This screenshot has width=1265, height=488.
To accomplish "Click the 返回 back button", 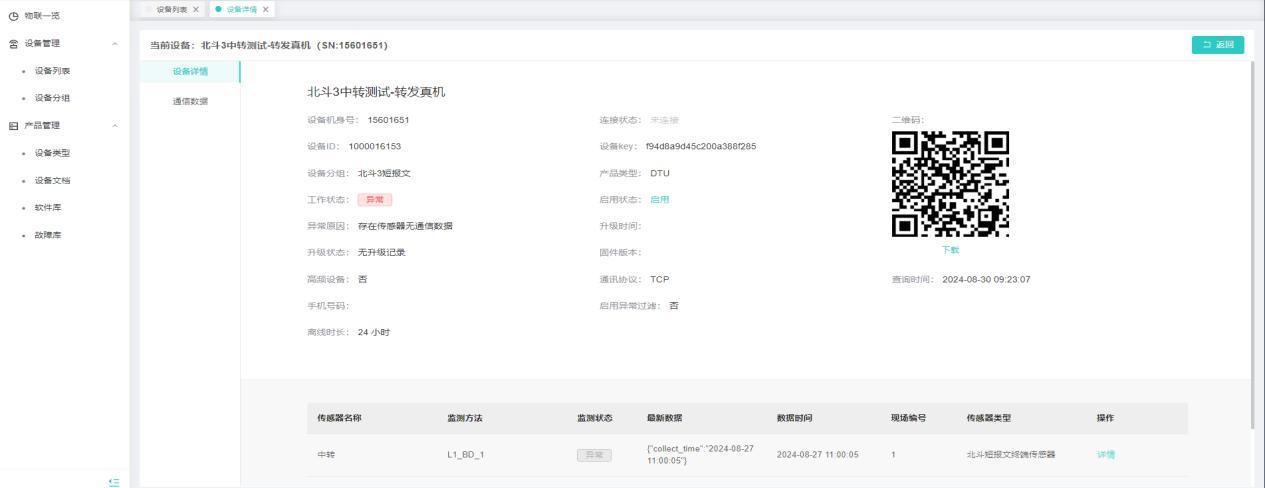I will 1218,44.
